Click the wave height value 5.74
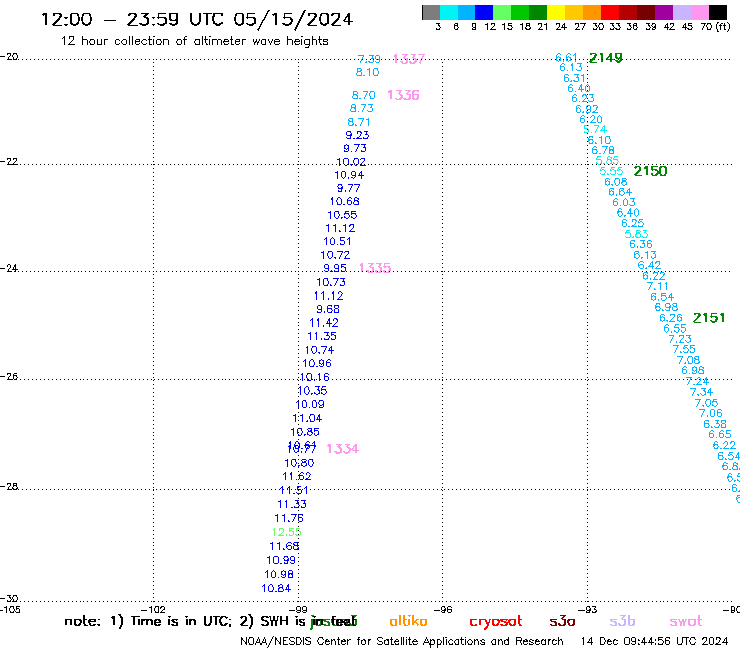 pos(595,129)
